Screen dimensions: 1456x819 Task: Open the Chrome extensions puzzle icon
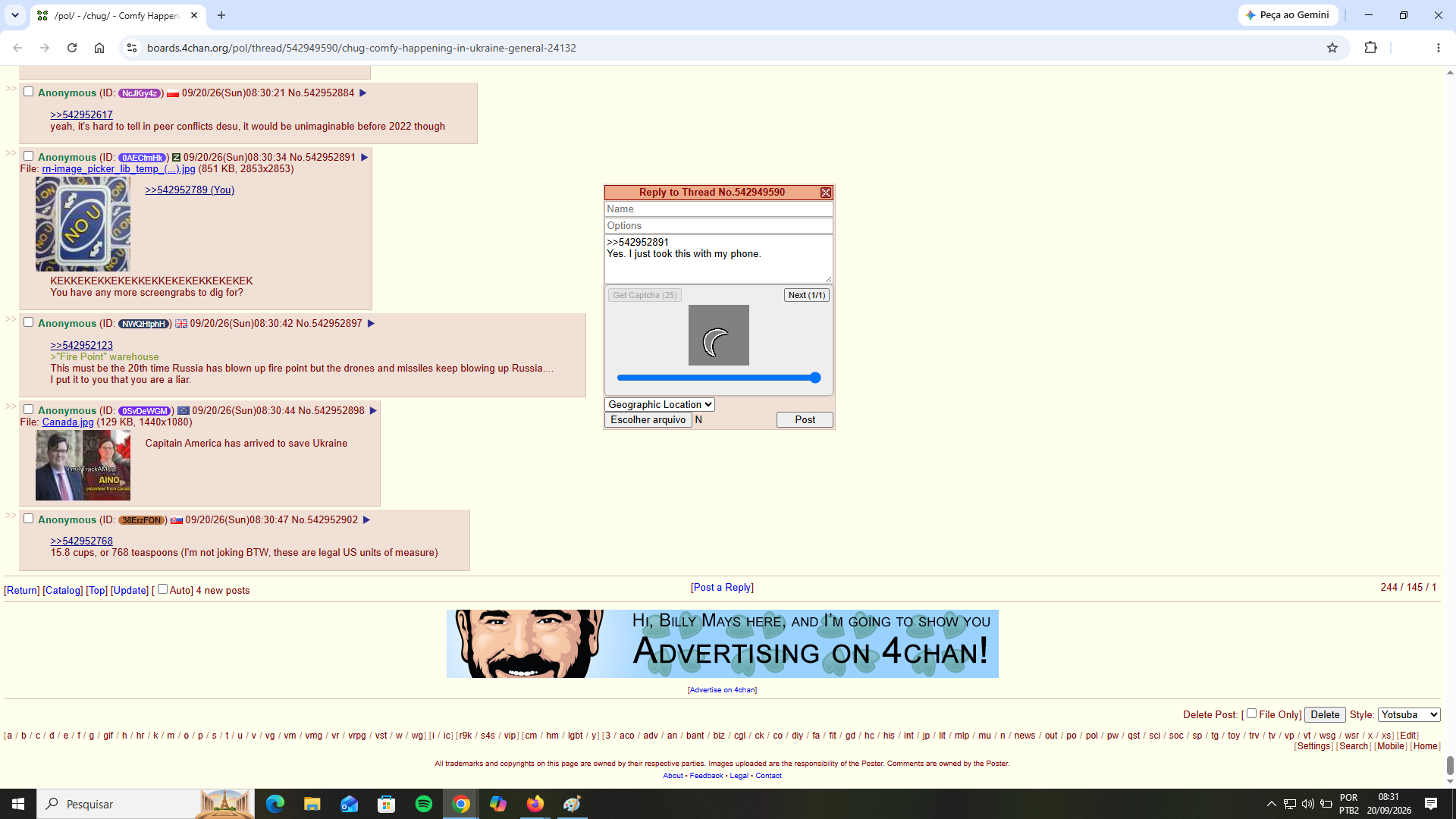(x=1370, y=48)
